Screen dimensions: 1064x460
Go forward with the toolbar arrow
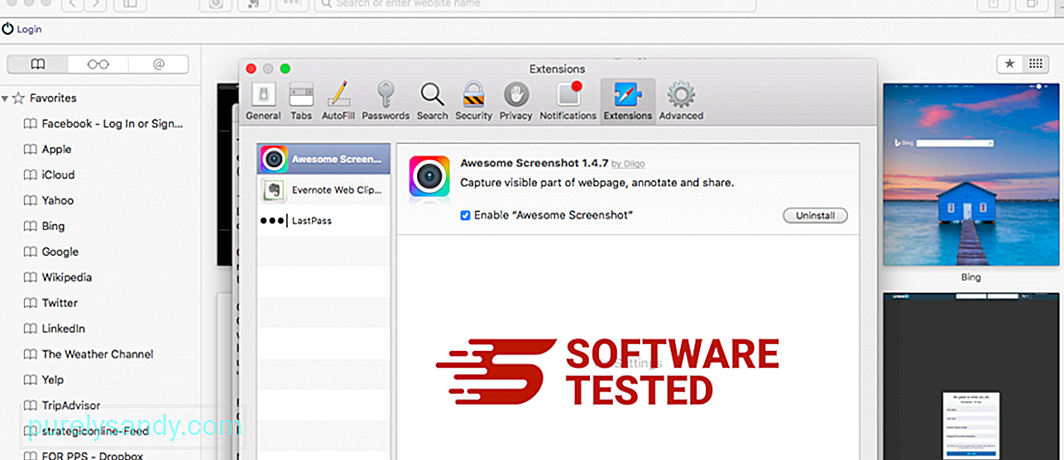pyautogui.click(x=96, y=4)
